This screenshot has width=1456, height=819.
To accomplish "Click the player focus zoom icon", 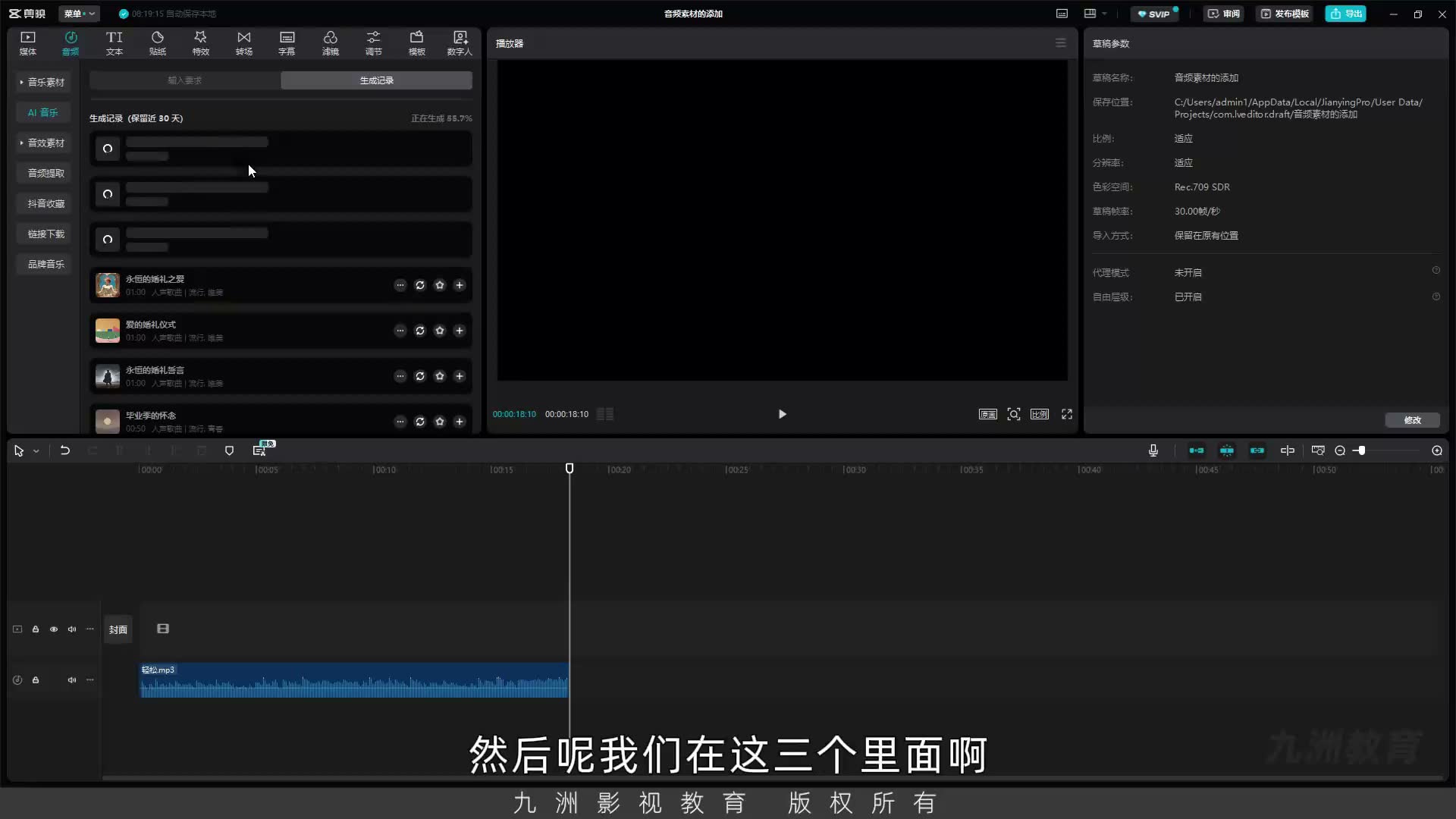I will [x=1014, y=414].
